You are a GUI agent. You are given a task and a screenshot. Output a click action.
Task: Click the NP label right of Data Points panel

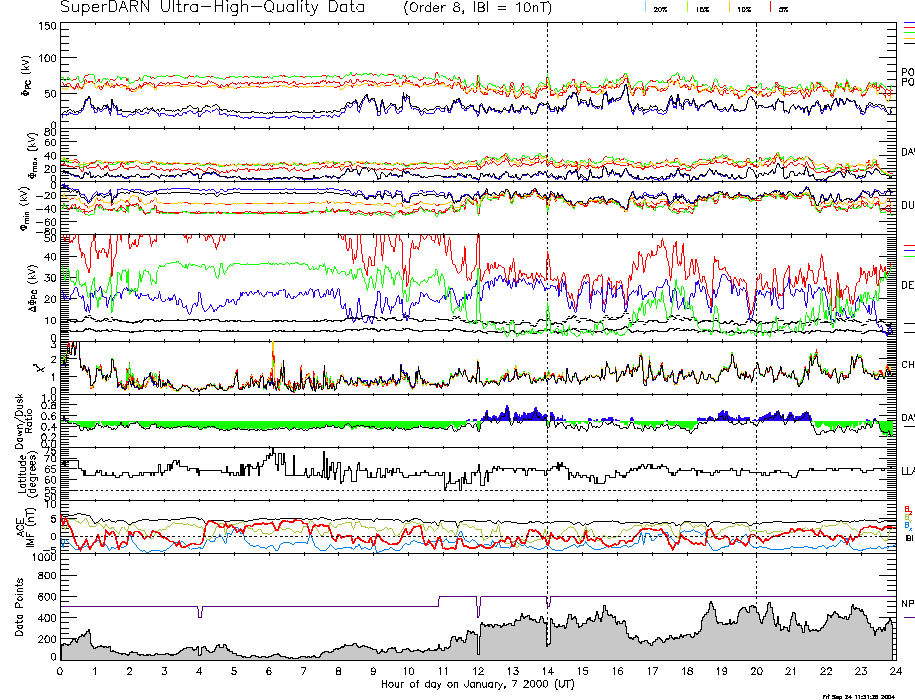[x=907, y=603]
